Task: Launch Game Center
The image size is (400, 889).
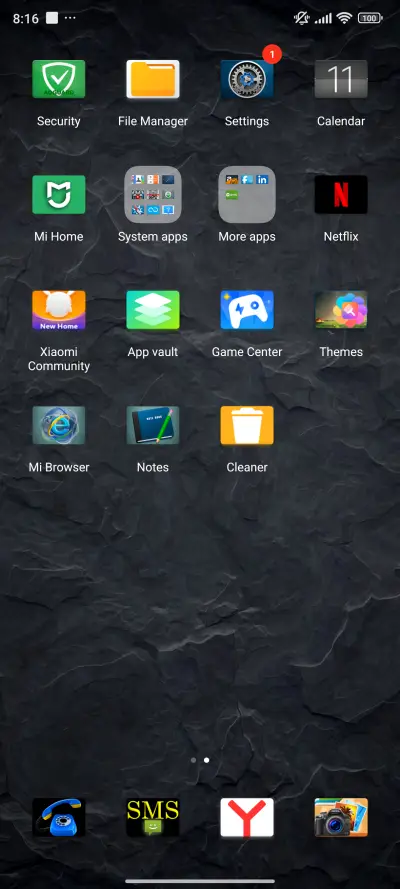Action: [x=247, y=310]
